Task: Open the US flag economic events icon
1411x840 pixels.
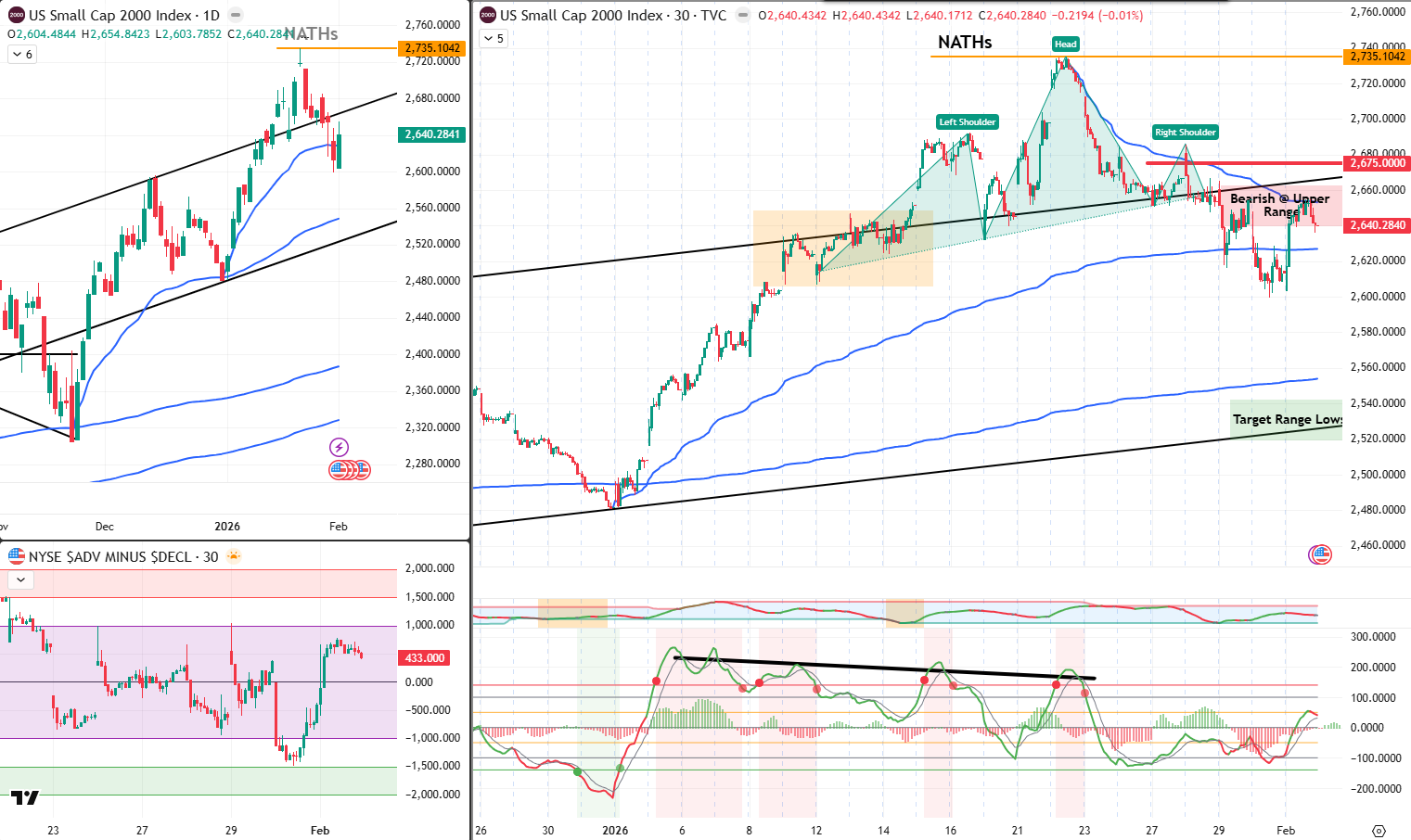Action: [350, 470]
